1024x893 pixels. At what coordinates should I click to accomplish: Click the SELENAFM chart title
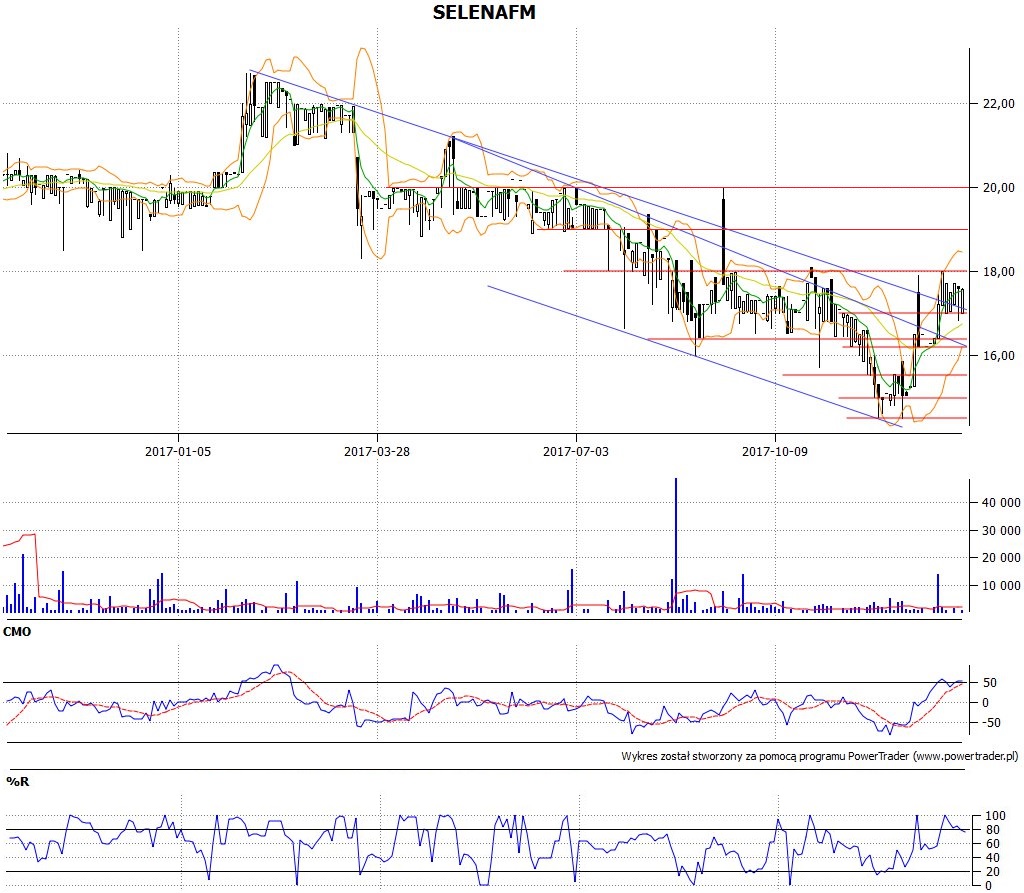pyautogui.click(x=484, y=12)
